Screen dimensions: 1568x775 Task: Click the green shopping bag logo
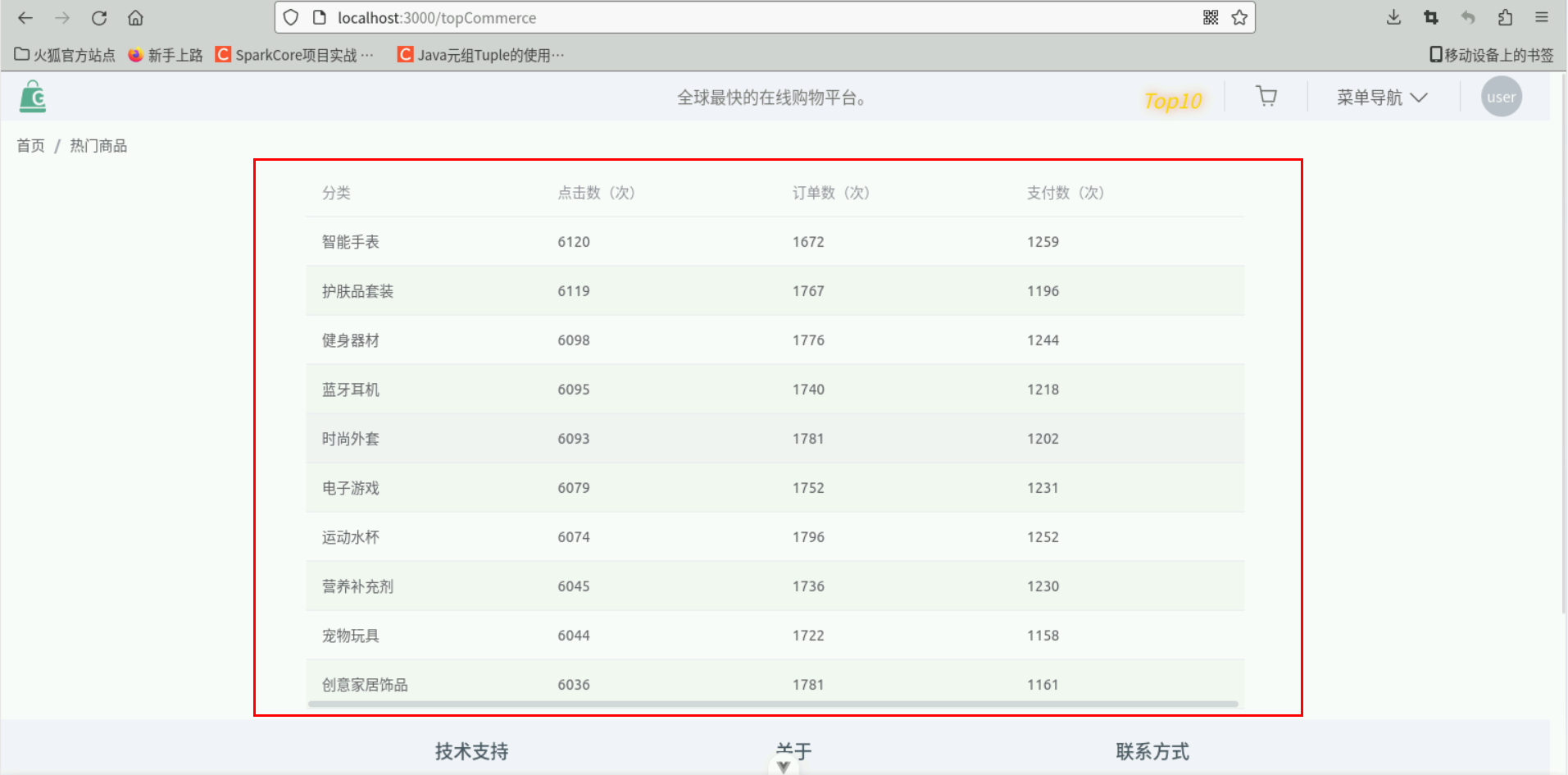[x=33, y=96]
